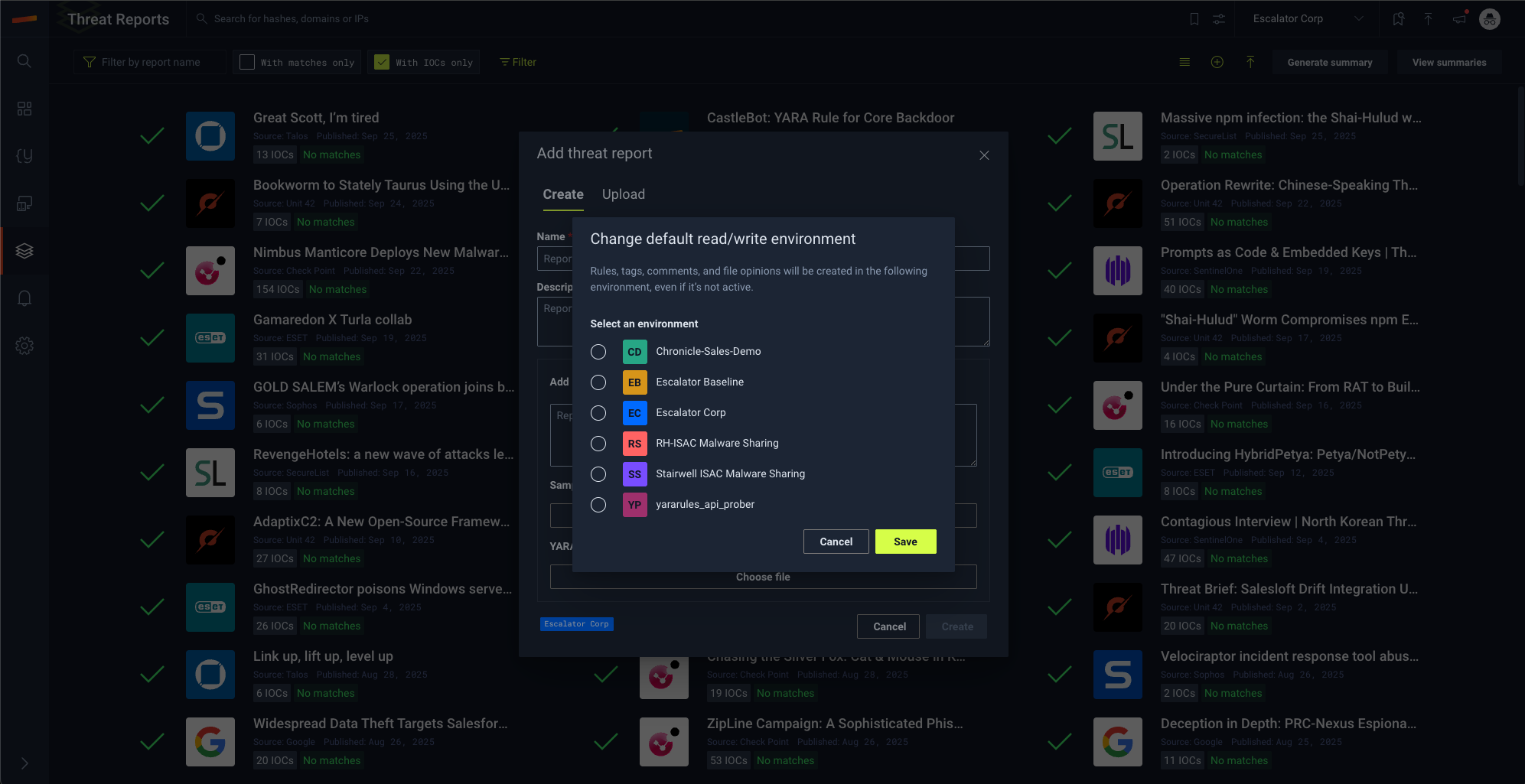Switch to the Create tab
Image resolution: width=1525 pixels, height=784 pixels.
563,194
